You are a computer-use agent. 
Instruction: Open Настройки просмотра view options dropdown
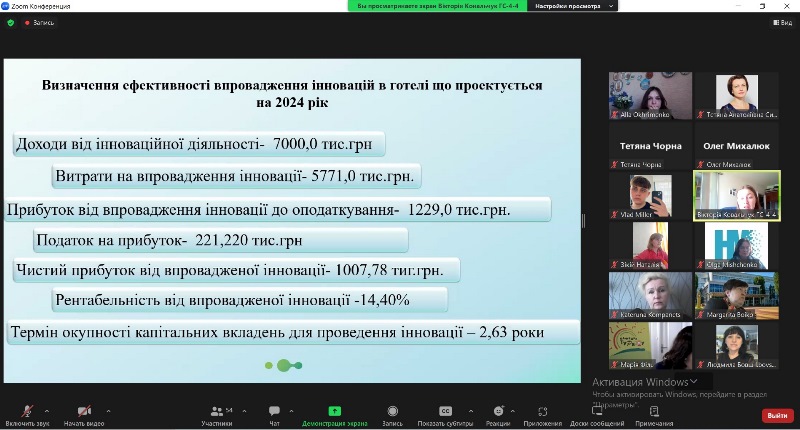pyautogui.click(x=572, y=6)
